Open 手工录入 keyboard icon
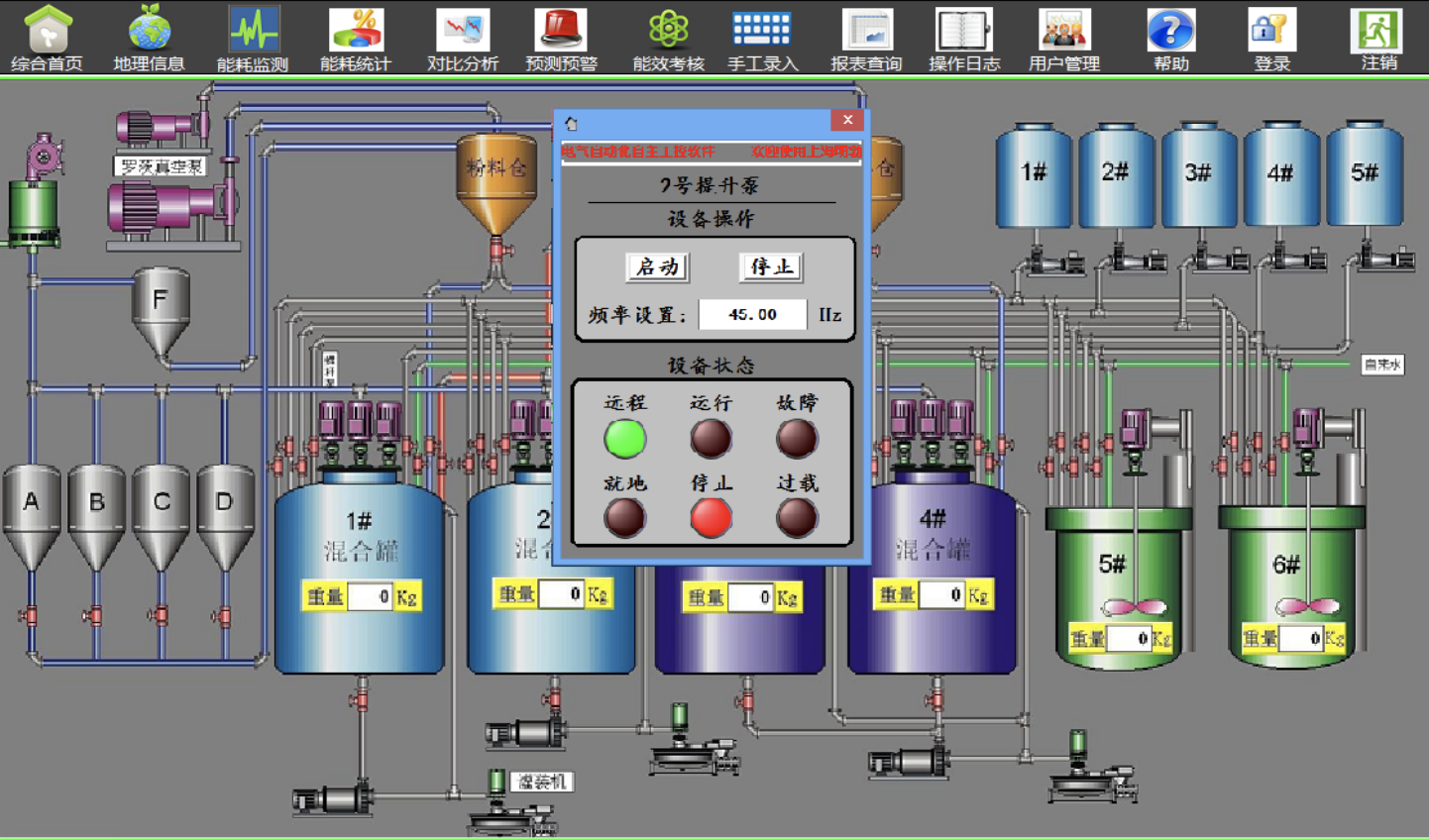The image size is (1429, 840). click(x=762, y=29)
